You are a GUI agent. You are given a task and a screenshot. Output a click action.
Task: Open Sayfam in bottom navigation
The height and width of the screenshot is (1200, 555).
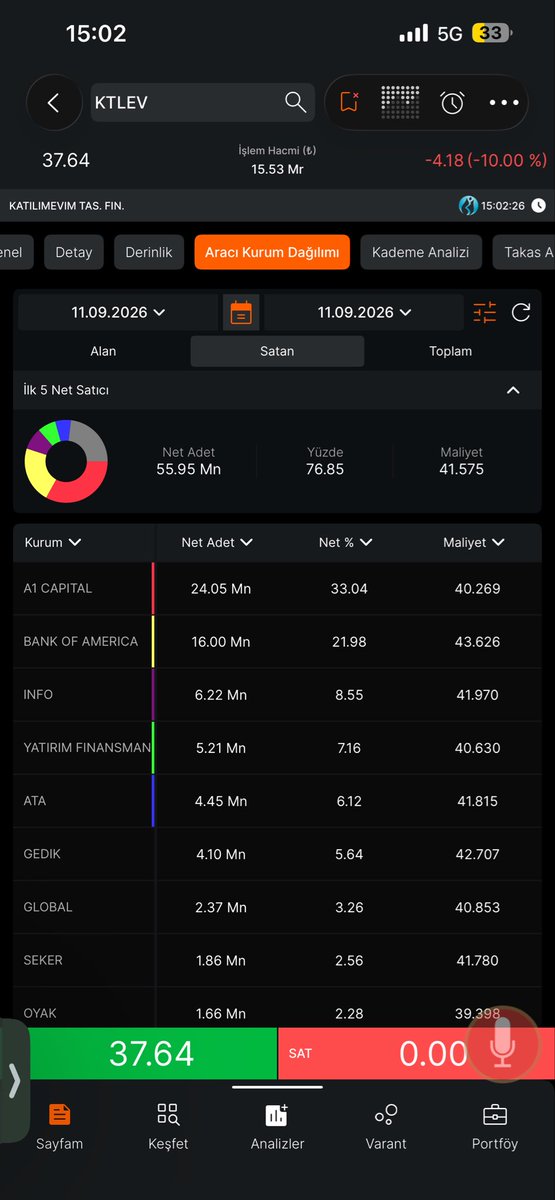60,1127
